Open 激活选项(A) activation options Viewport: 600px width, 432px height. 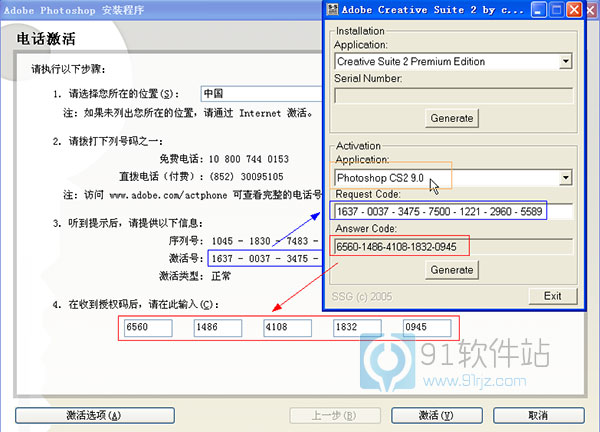[x=95, y=415]
